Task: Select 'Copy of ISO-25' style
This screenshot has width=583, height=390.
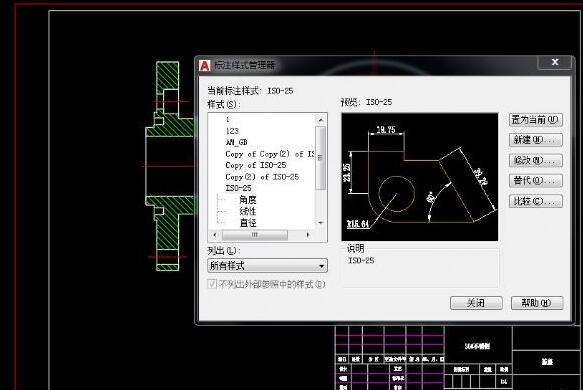Action: [x=256, y=165]
